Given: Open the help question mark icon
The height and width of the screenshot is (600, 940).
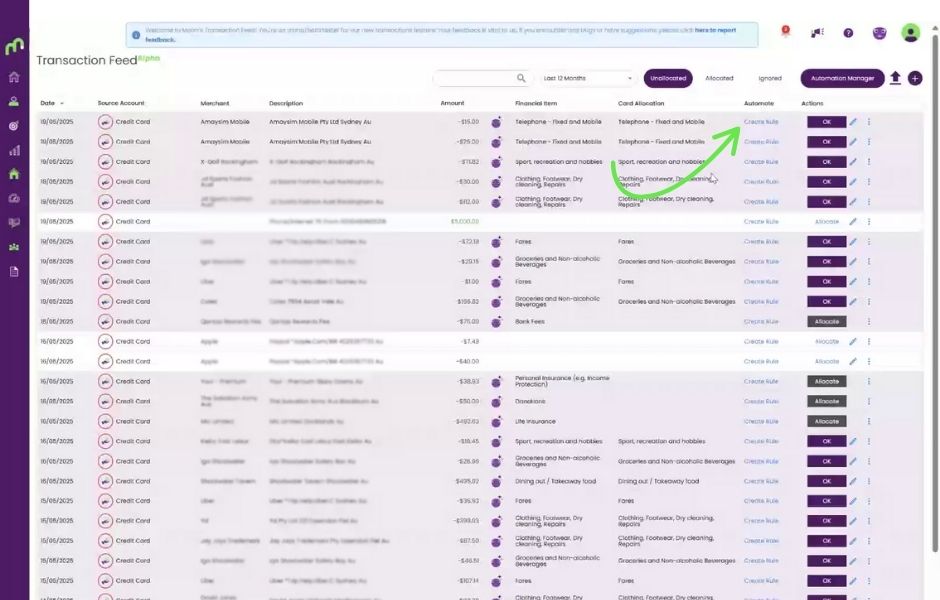Looking at the screenshot, I should (x=848, y=33).
